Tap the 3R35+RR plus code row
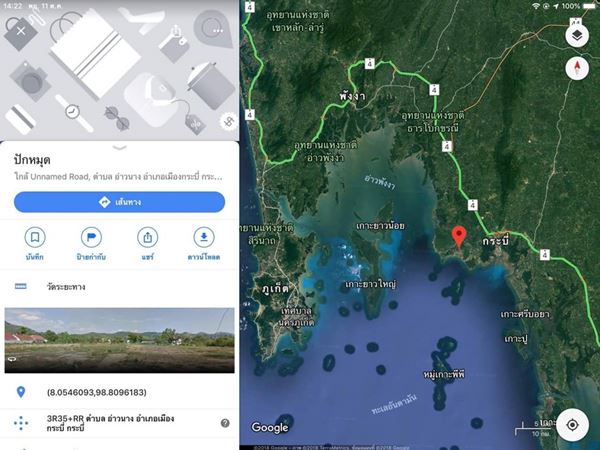The image size is (600, 450). click(119, 423)
